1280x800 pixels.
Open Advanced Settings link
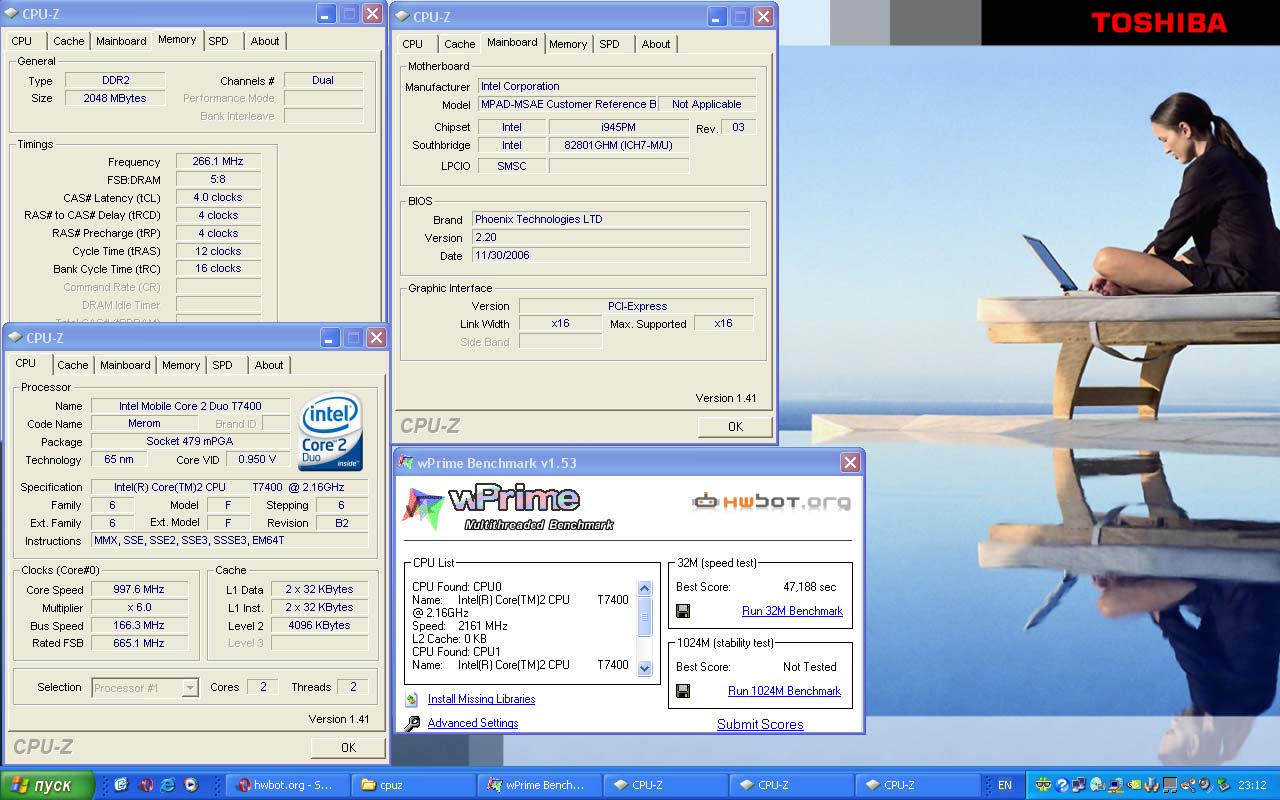[473, 723]
